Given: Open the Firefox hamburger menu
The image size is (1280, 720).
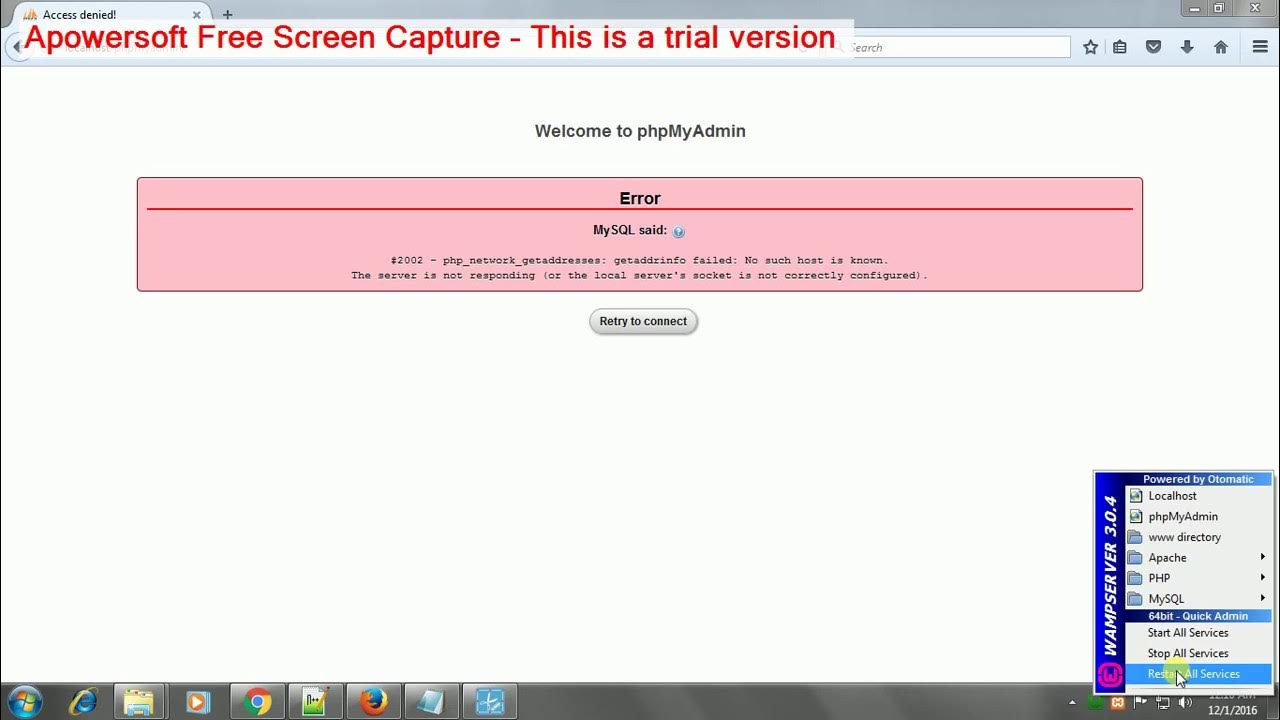Looking at the screenshot, I should click(x=1260, y=47).
